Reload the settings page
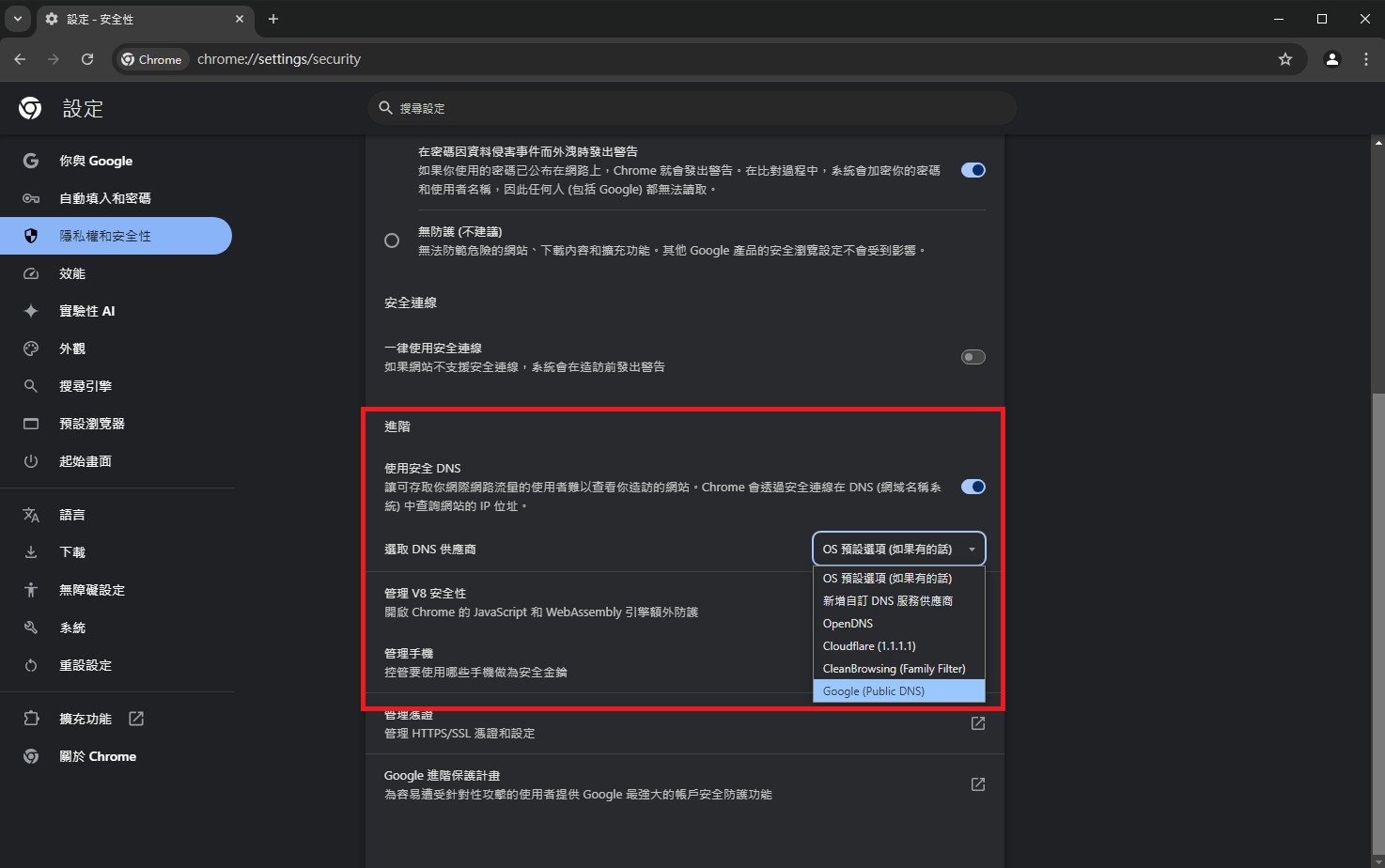 coord(87,59)
